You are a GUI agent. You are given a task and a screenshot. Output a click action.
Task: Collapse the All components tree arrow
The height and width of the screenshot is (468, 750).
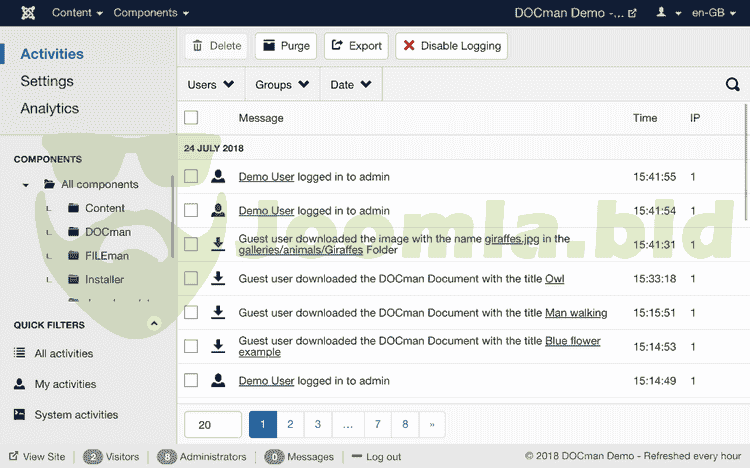pos(26,185)
